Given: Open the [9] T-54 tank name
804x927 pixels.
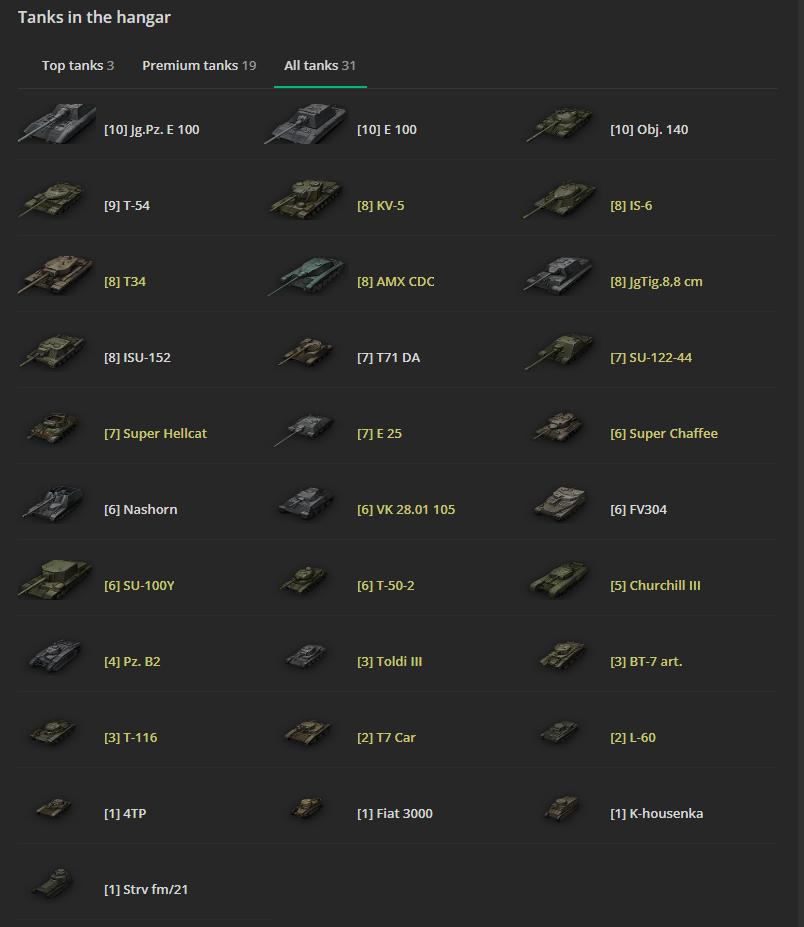Looking at the screenshot, I should [x=127, y=206].
